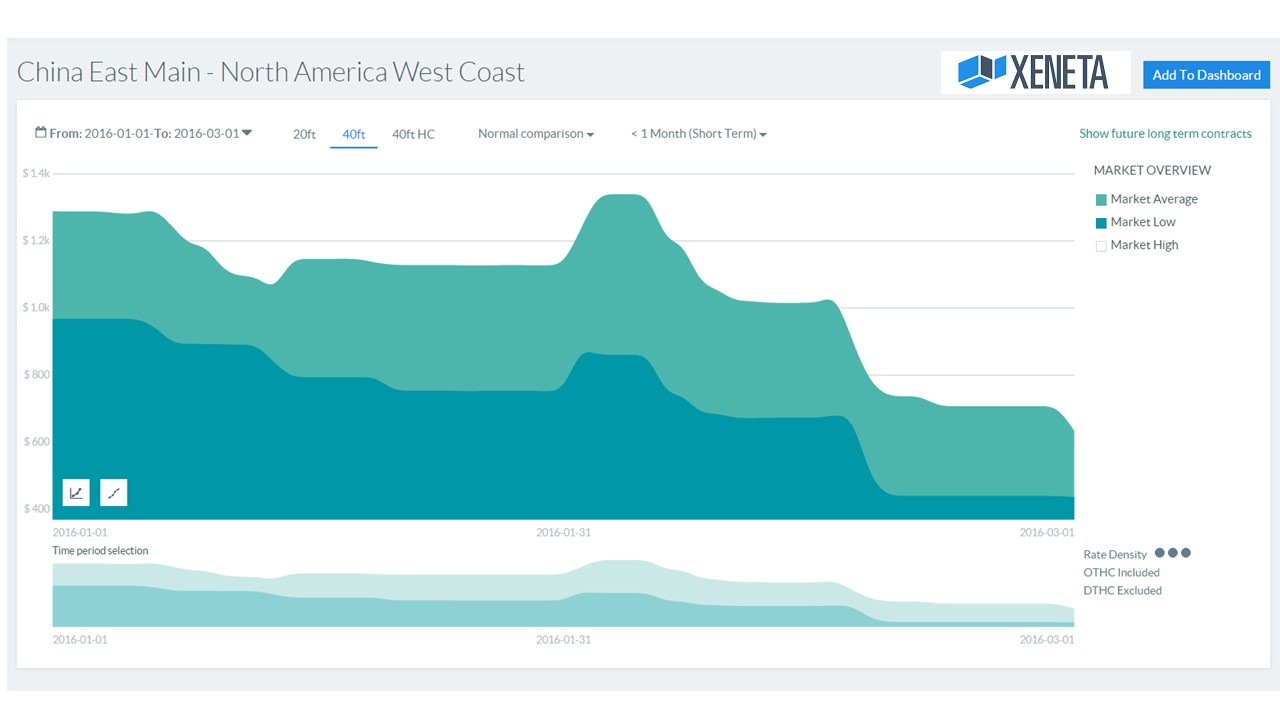Click the time period selection mini chart

[563, 595]
